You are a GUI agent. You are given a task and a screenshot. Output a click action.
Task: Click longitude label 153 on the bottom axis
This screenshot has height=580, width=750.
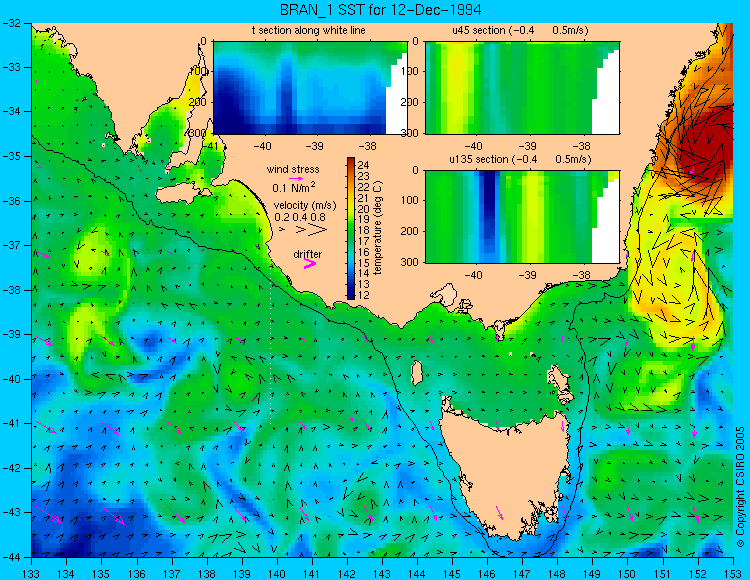coord(733,573)
